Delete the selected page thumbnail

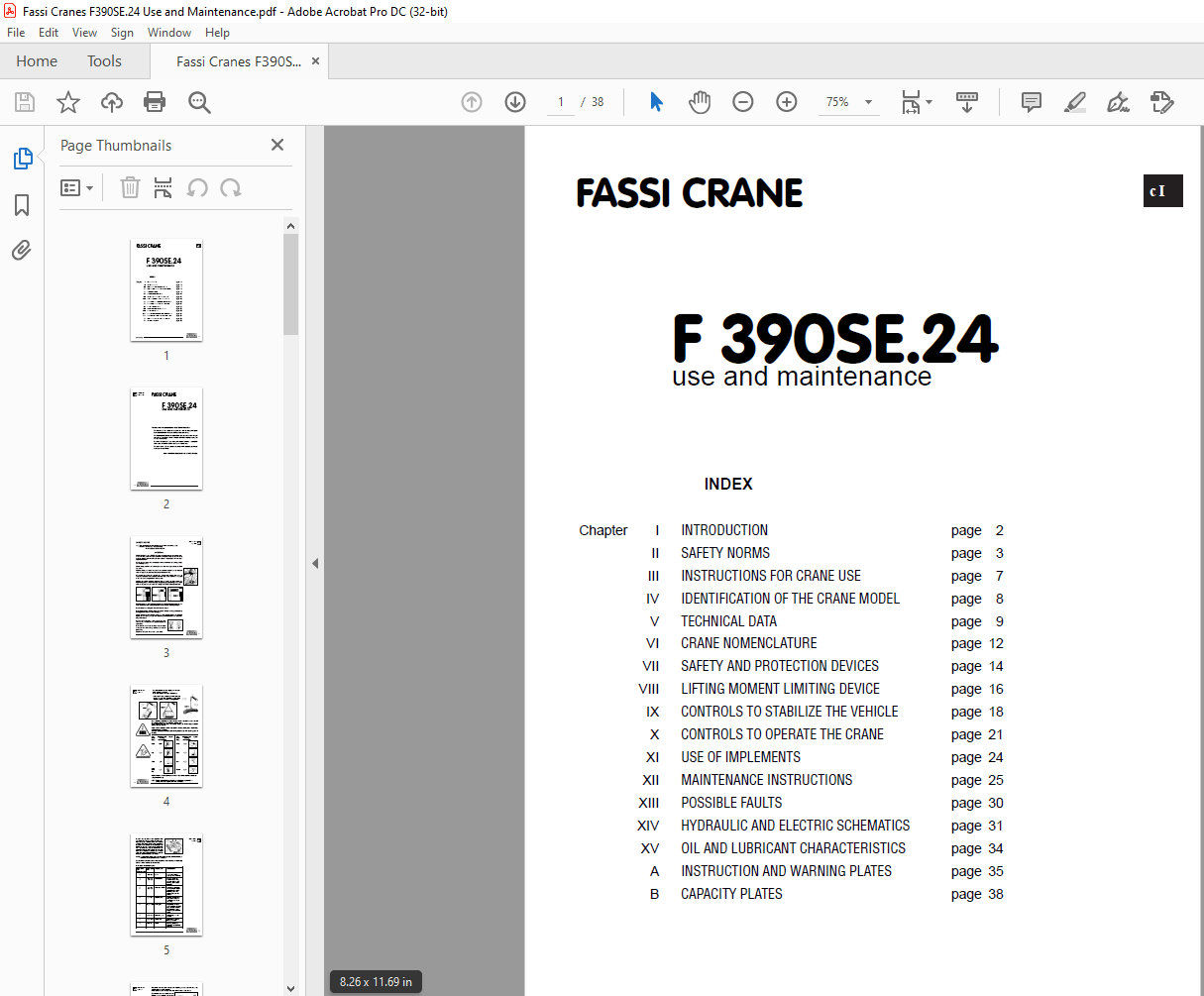click(x=130, y=187)
